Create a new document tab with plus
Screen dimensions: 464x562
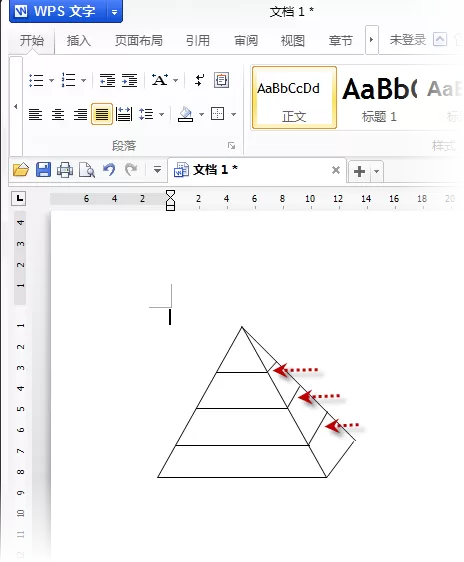tap(359, 171)
